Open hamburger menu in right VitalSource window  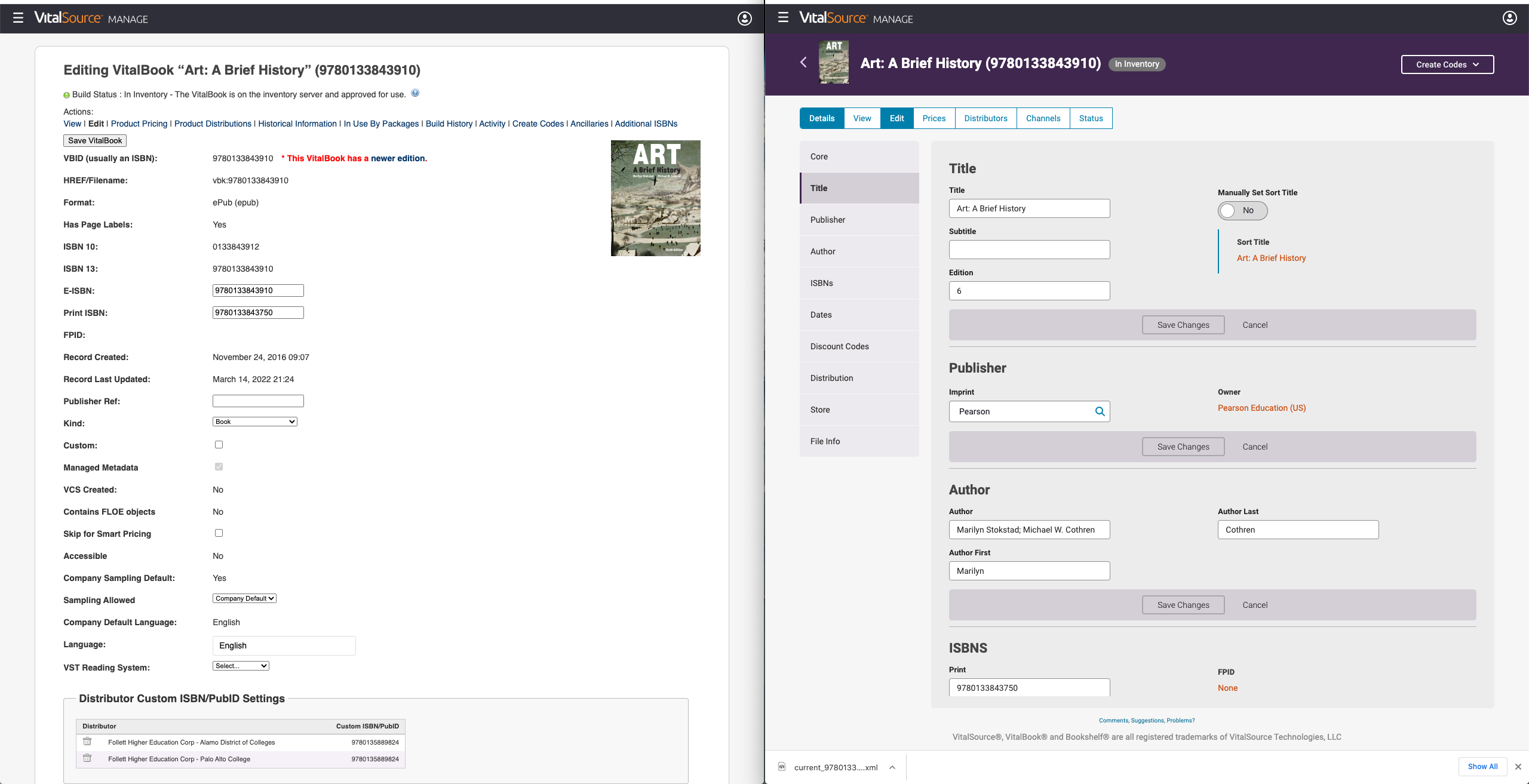(x=783, y=17)
